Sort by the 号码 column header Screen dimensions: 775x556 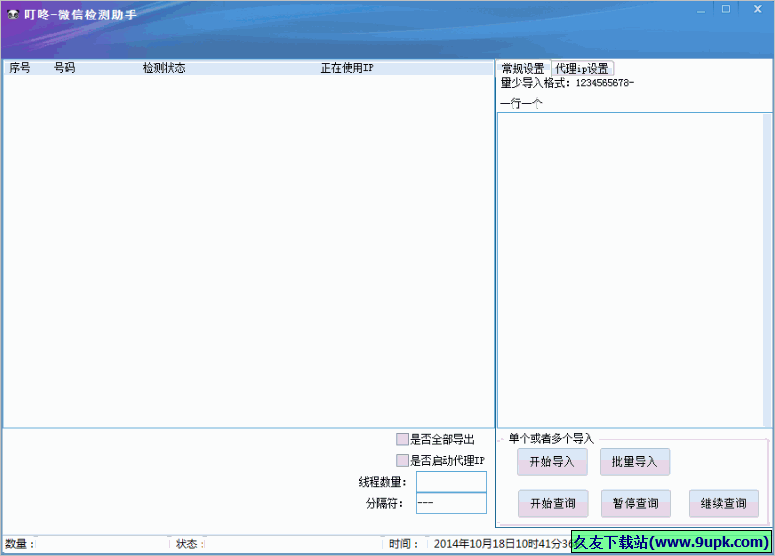(x=65, y=68)
